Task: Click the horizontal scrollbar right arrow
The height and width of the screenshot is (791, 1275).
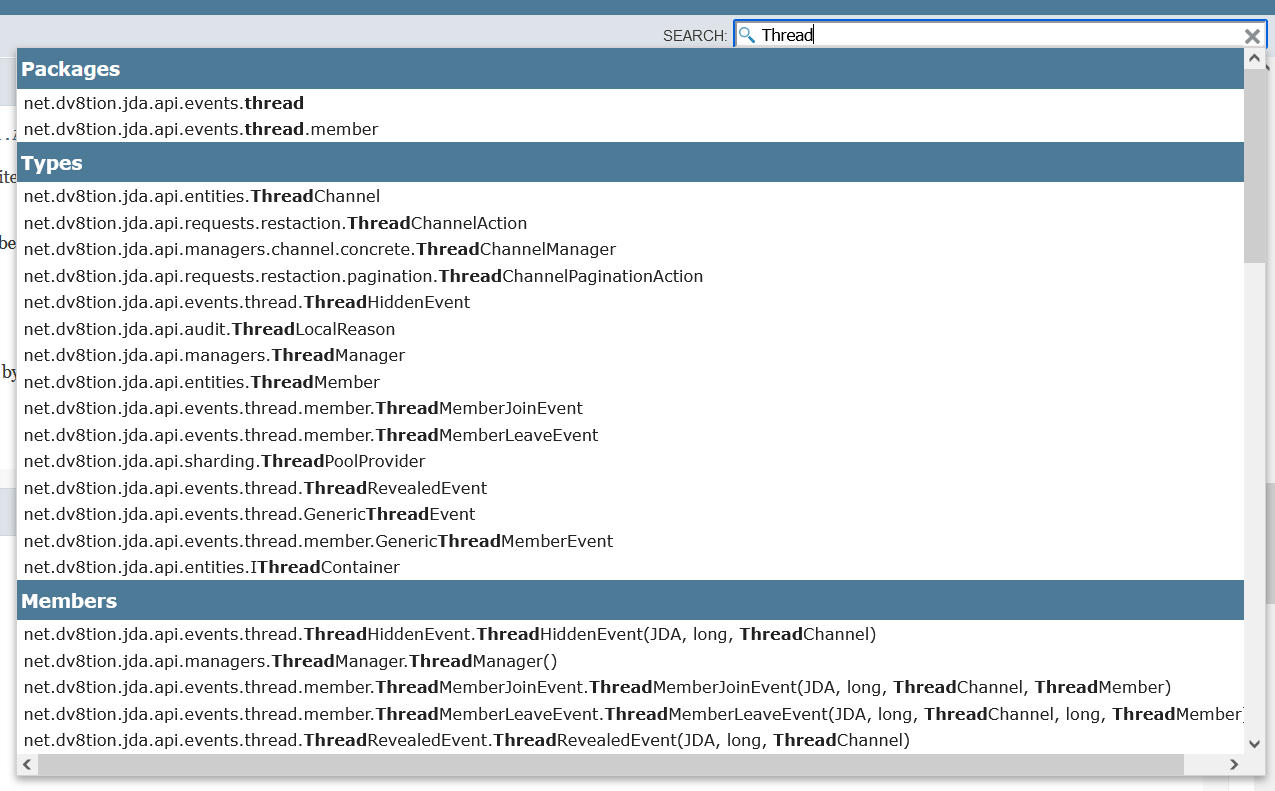Action: (1234, 764)
